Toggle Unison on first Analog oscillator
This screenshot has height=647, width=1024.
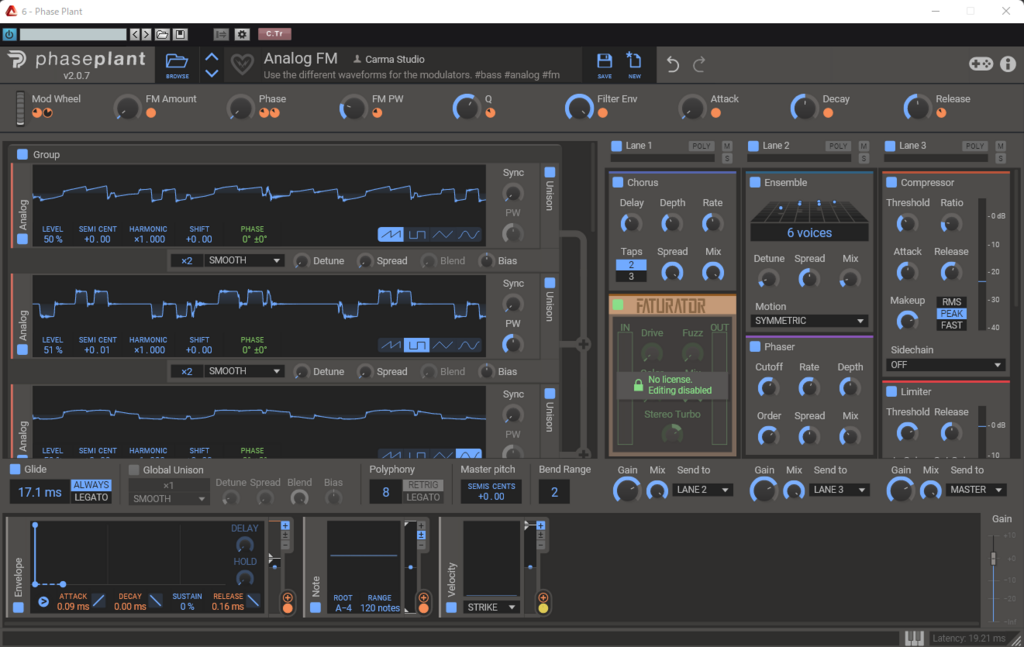(x=550, y=172)
